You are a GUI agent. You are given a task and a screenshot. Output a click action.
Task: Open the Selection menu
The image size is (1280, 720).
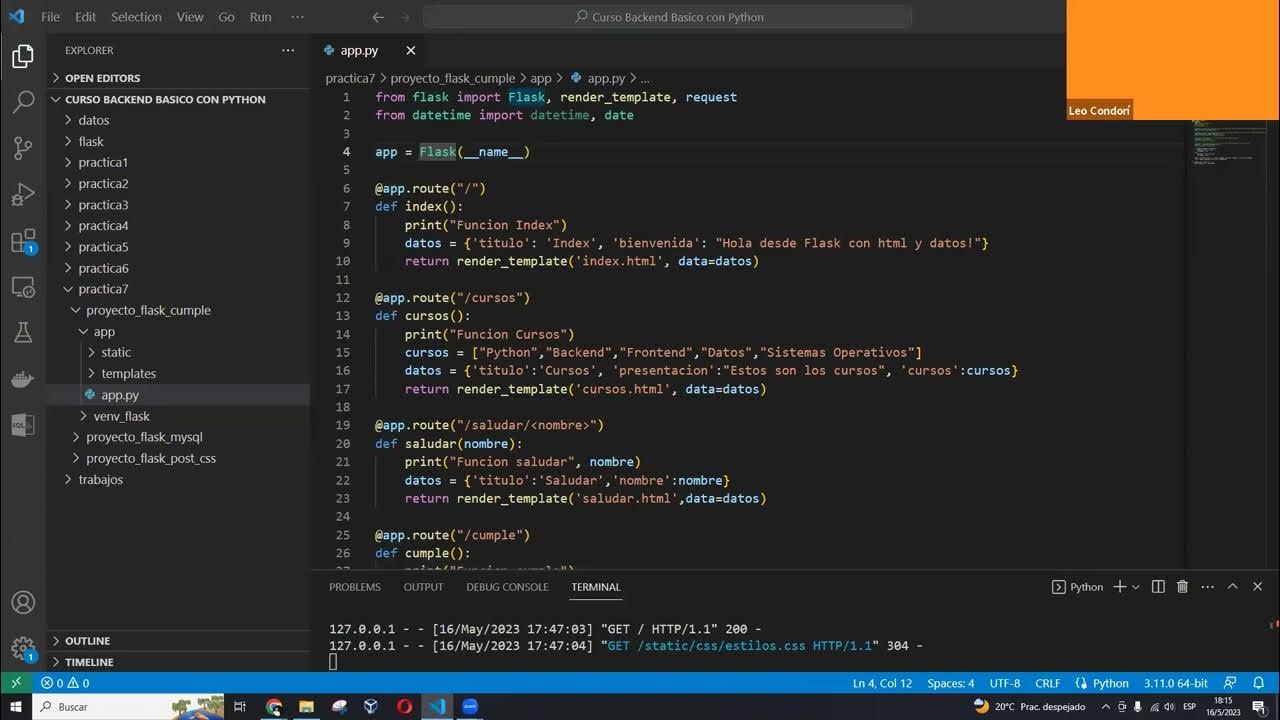[136, 17]
